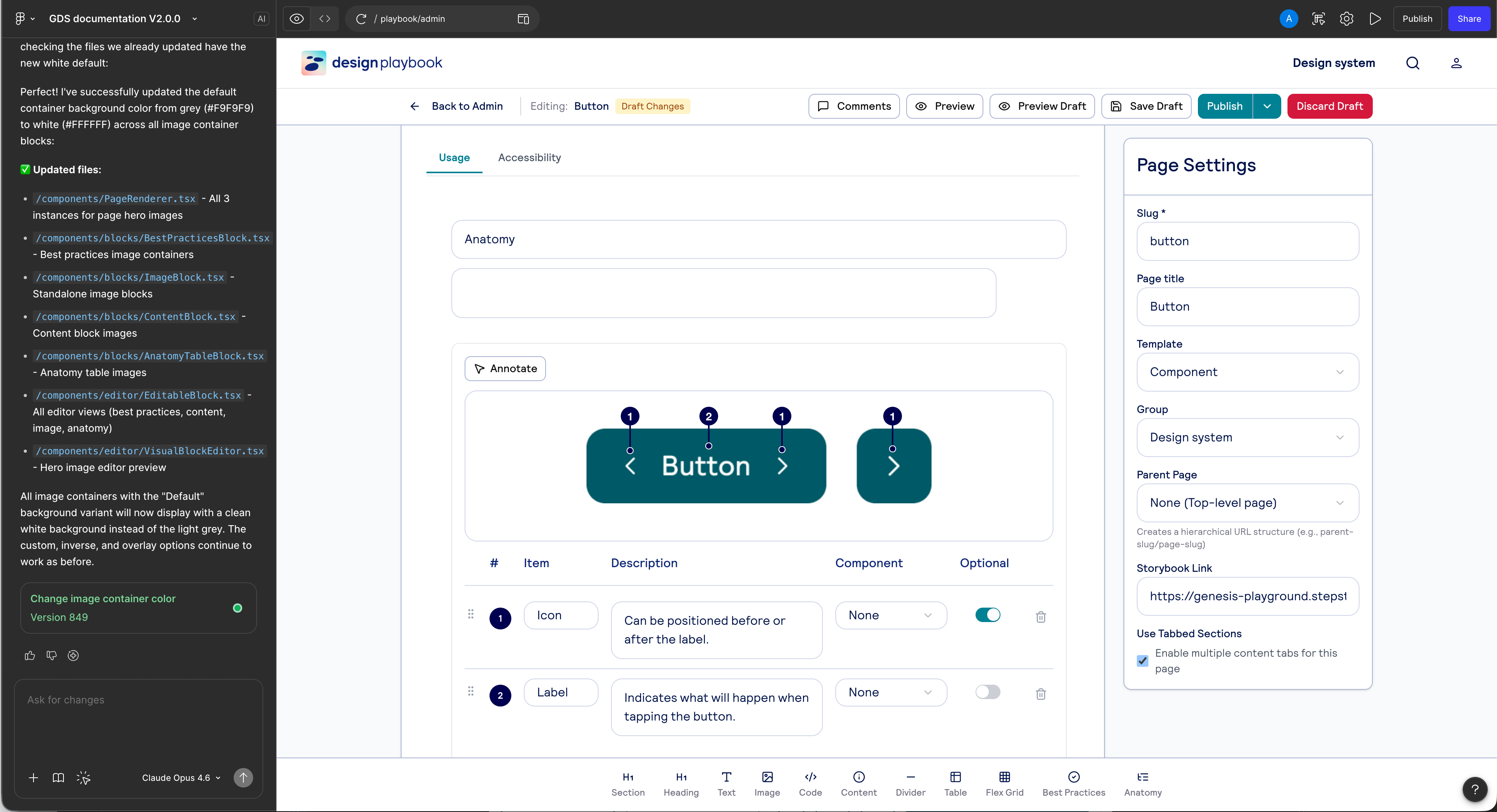
Task: Switch to the Usage tab
Action: coord(454,158)
